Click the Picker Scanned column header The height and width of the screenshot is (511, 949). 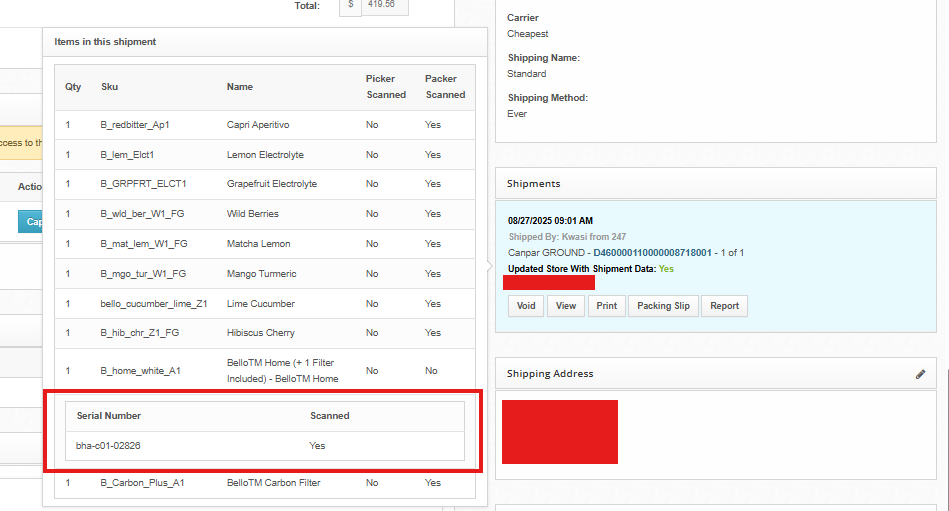(386, 87)
